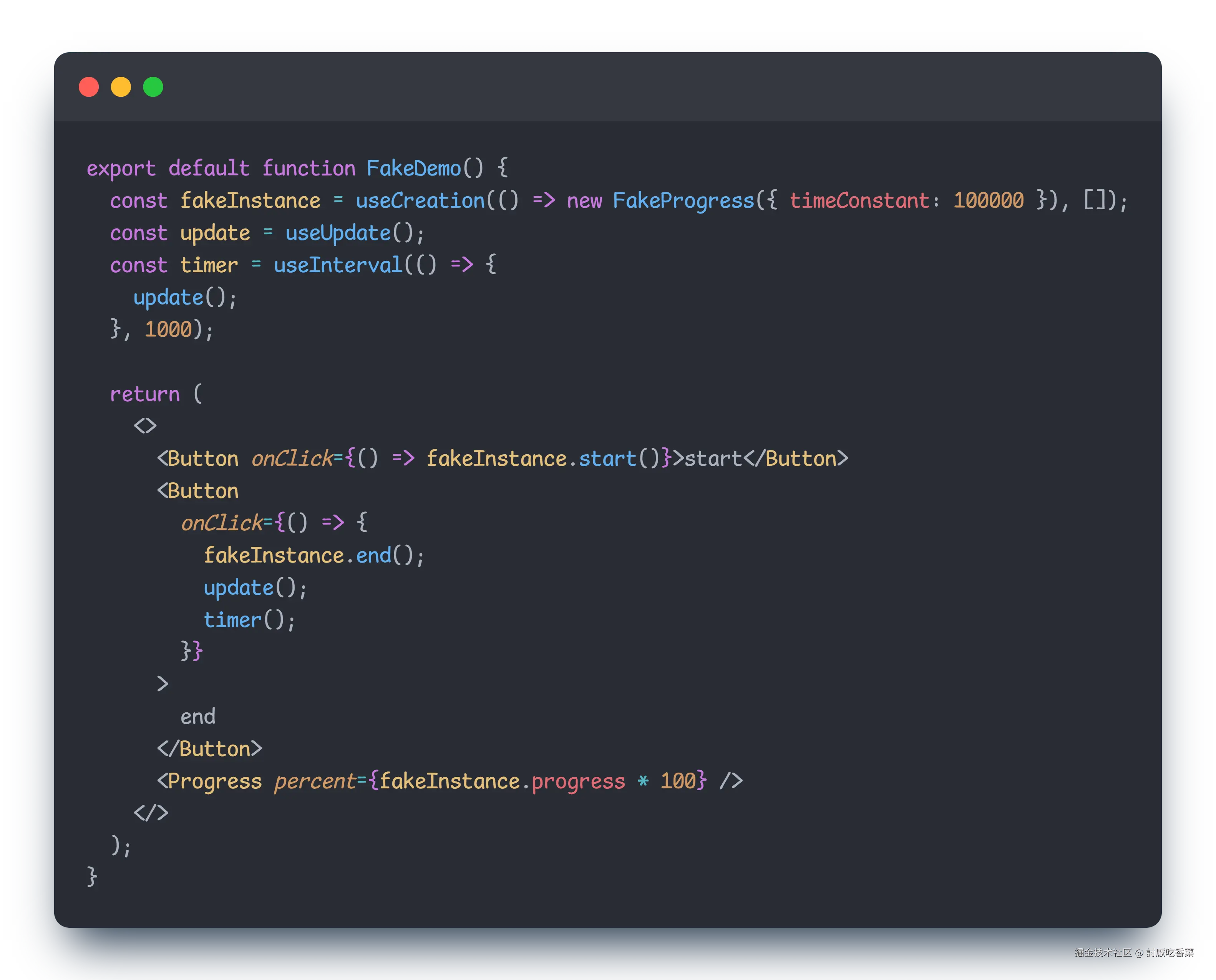
Task: Click the FakeDemo function name
Action: click(x=413, y=168)
